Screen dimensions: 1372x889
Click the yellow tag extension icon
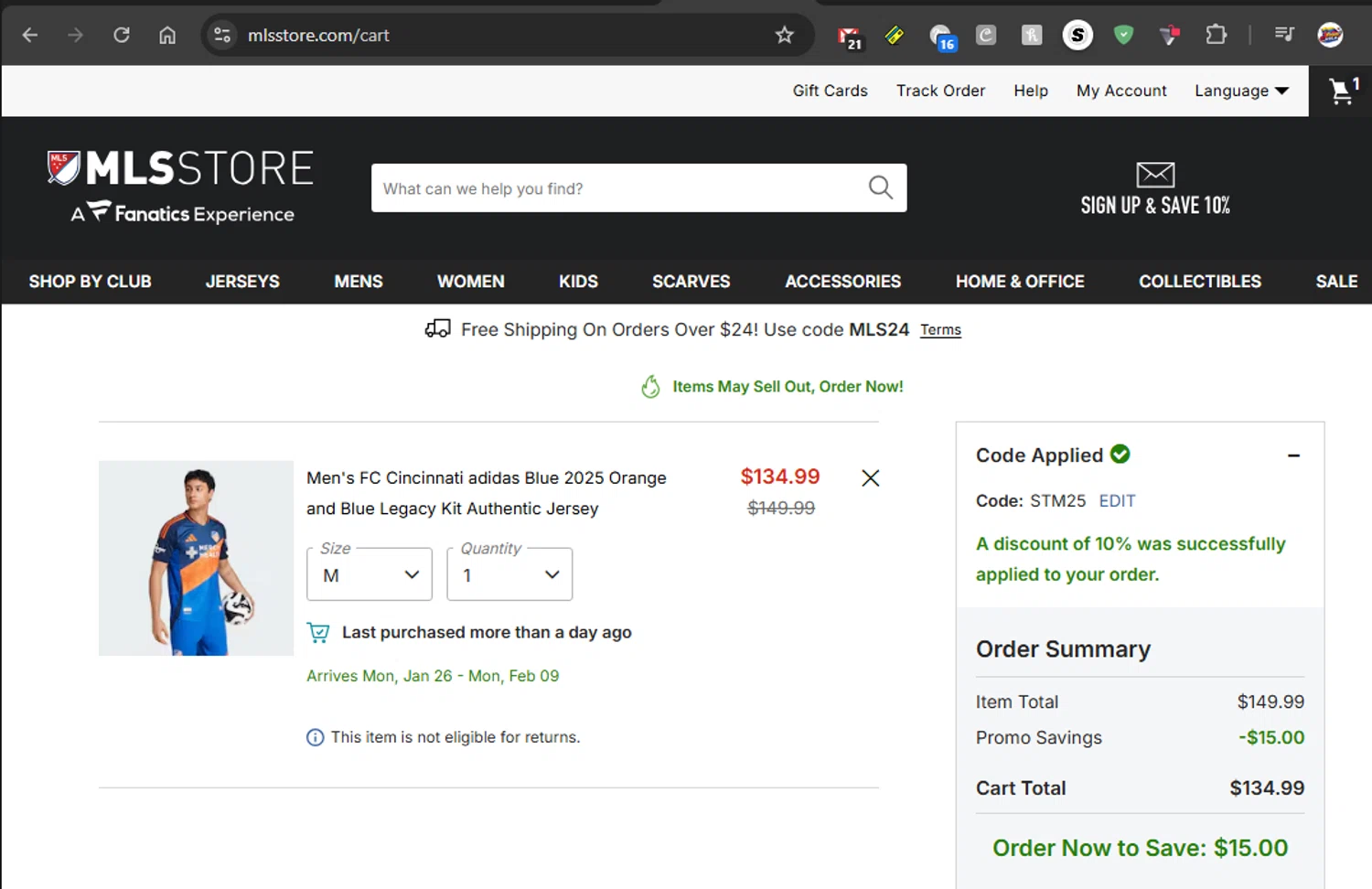pos(895,36)
